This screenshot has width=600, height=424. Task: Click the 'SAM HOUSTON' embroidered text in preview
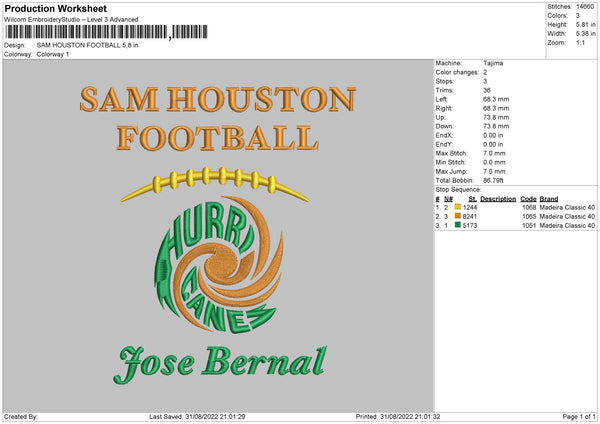coord(218,99)
